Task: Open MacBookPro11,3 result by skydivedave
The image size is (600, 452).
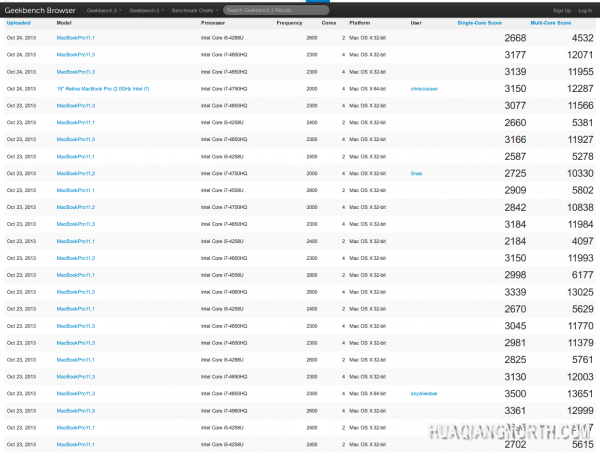Action: (75, 393)
